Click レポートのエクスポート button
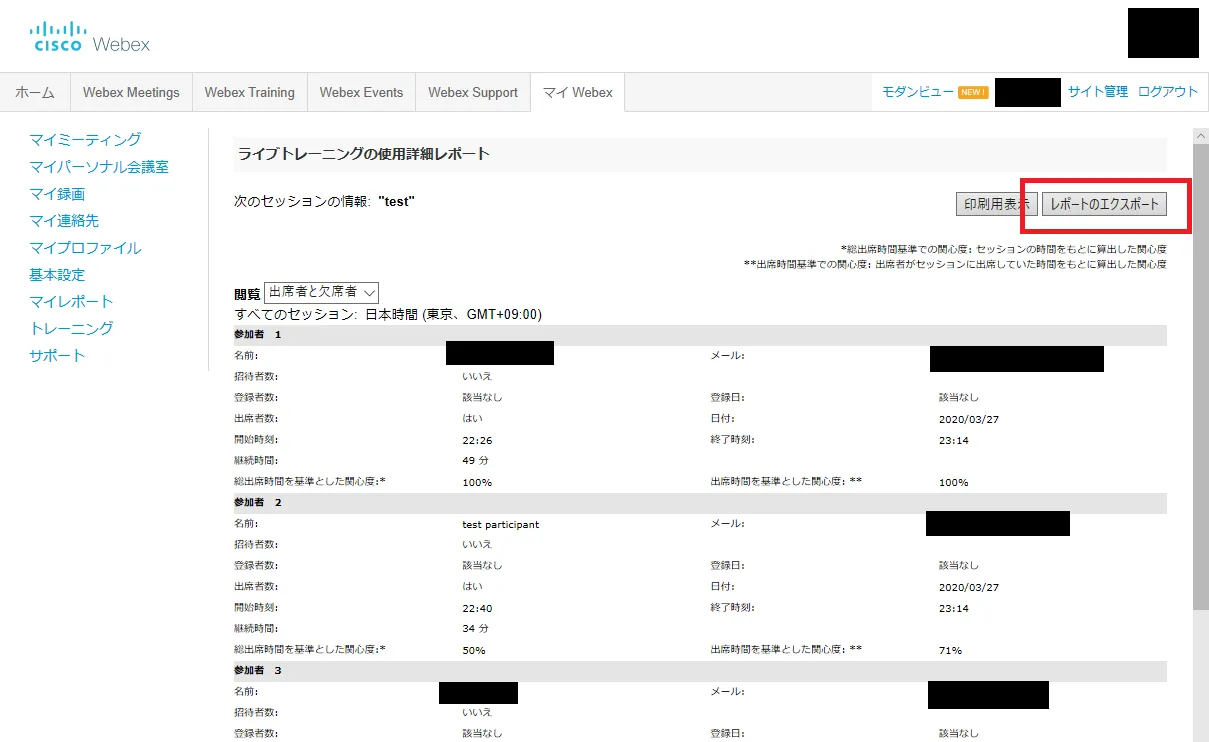1209x742 pixels. (1104, 204)
